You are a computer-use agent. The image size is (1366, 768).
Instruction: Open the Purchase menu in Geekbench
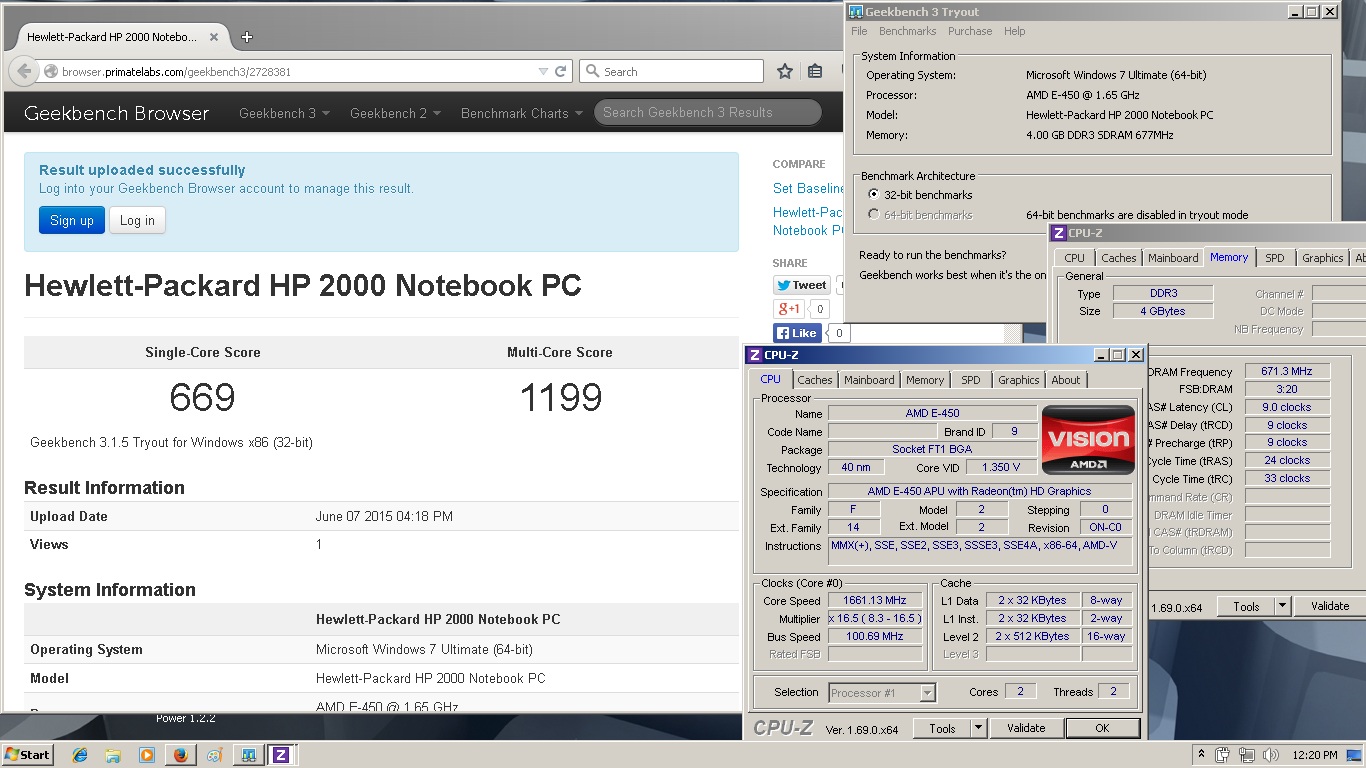click(x=970, y=31)
